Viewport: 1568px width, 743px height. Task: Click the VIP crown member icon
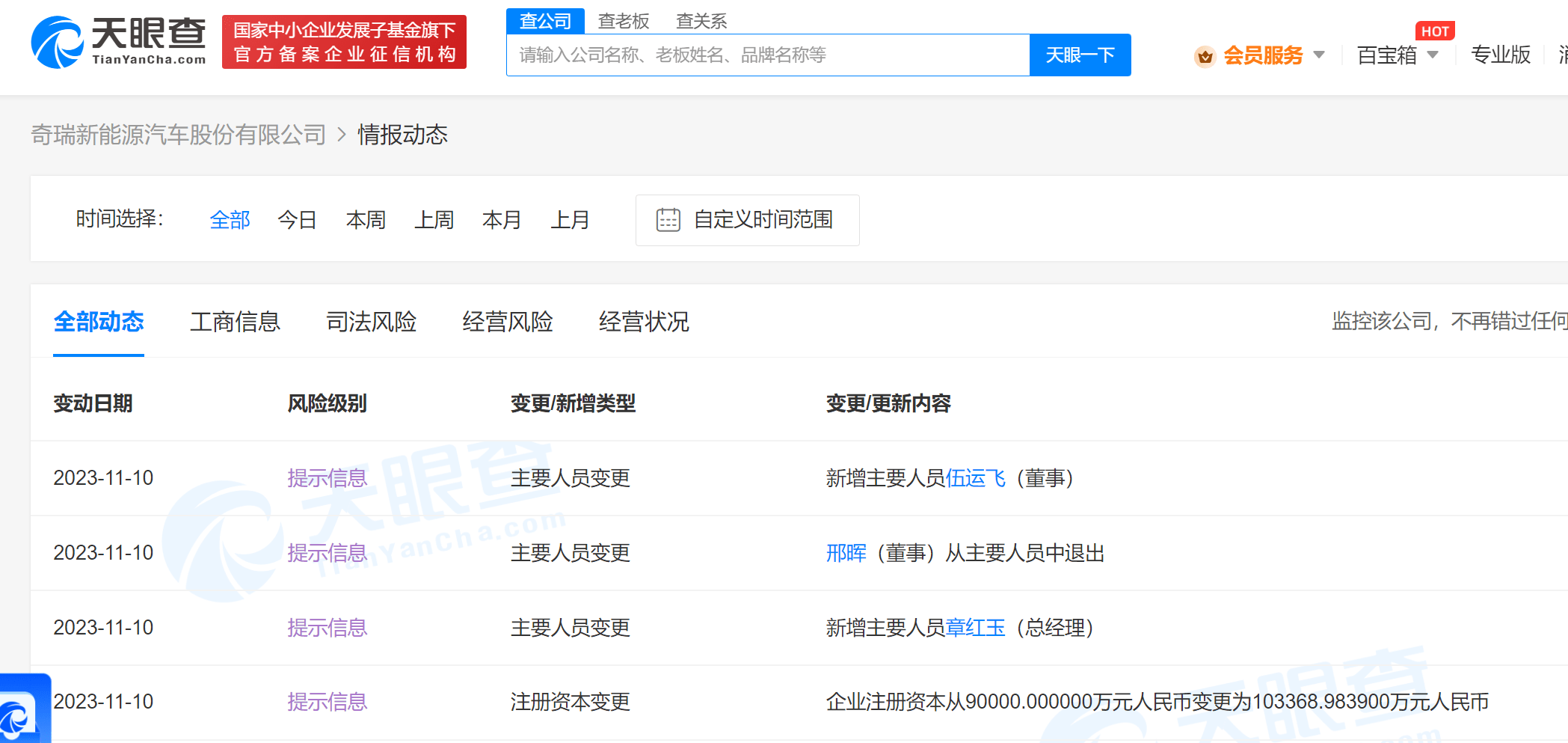point(1205,56)
